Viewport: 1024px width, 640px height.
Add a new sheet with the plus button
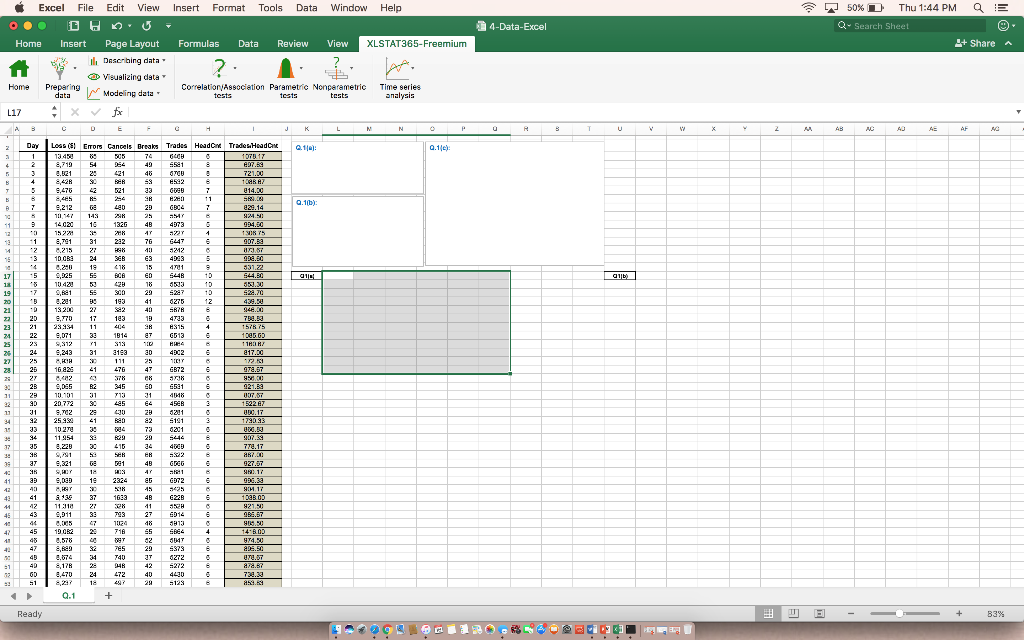pos(107,594)
